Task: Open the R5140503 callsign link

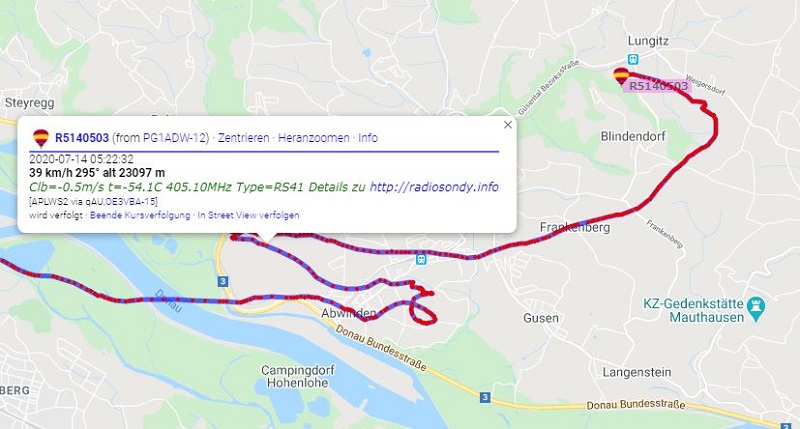Action: [x=82, y=138]
